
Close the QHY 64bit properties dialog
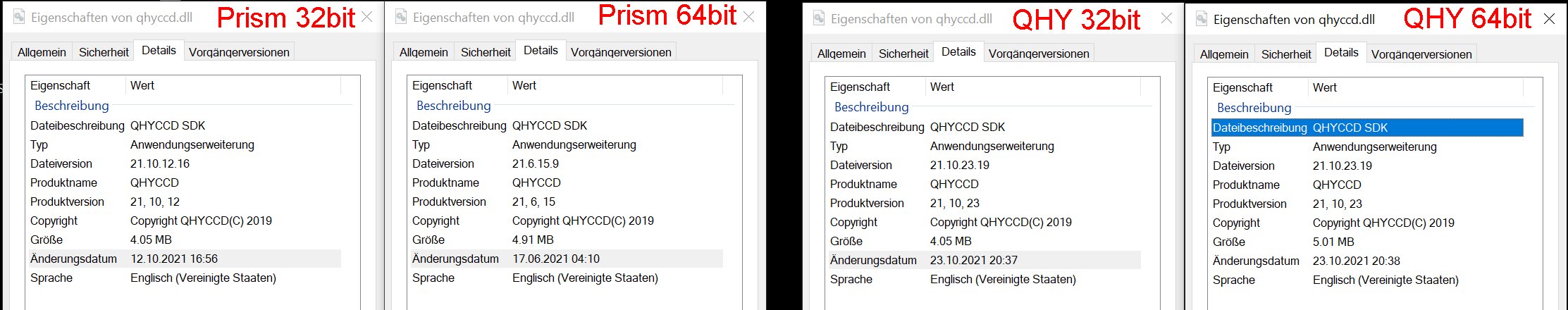1549,19
